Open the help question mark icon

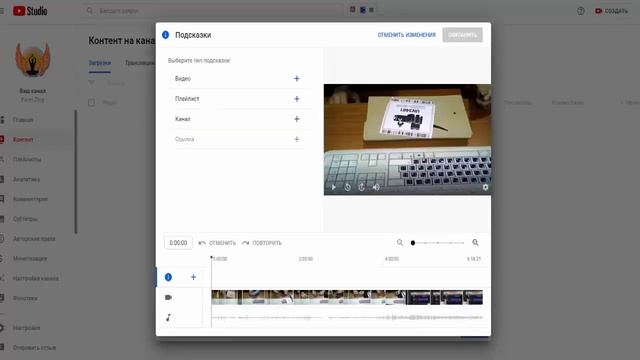tap(580, 11)
